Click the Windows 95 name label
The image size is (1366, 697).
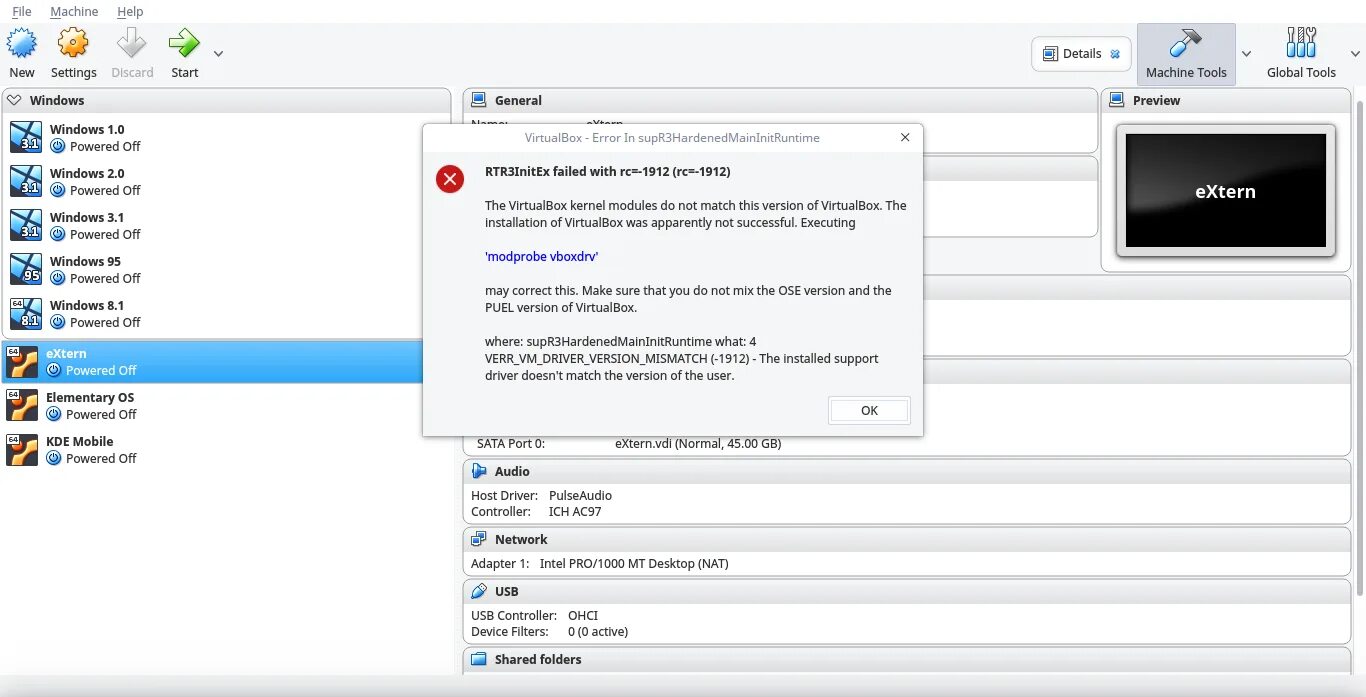coord(85,261)
